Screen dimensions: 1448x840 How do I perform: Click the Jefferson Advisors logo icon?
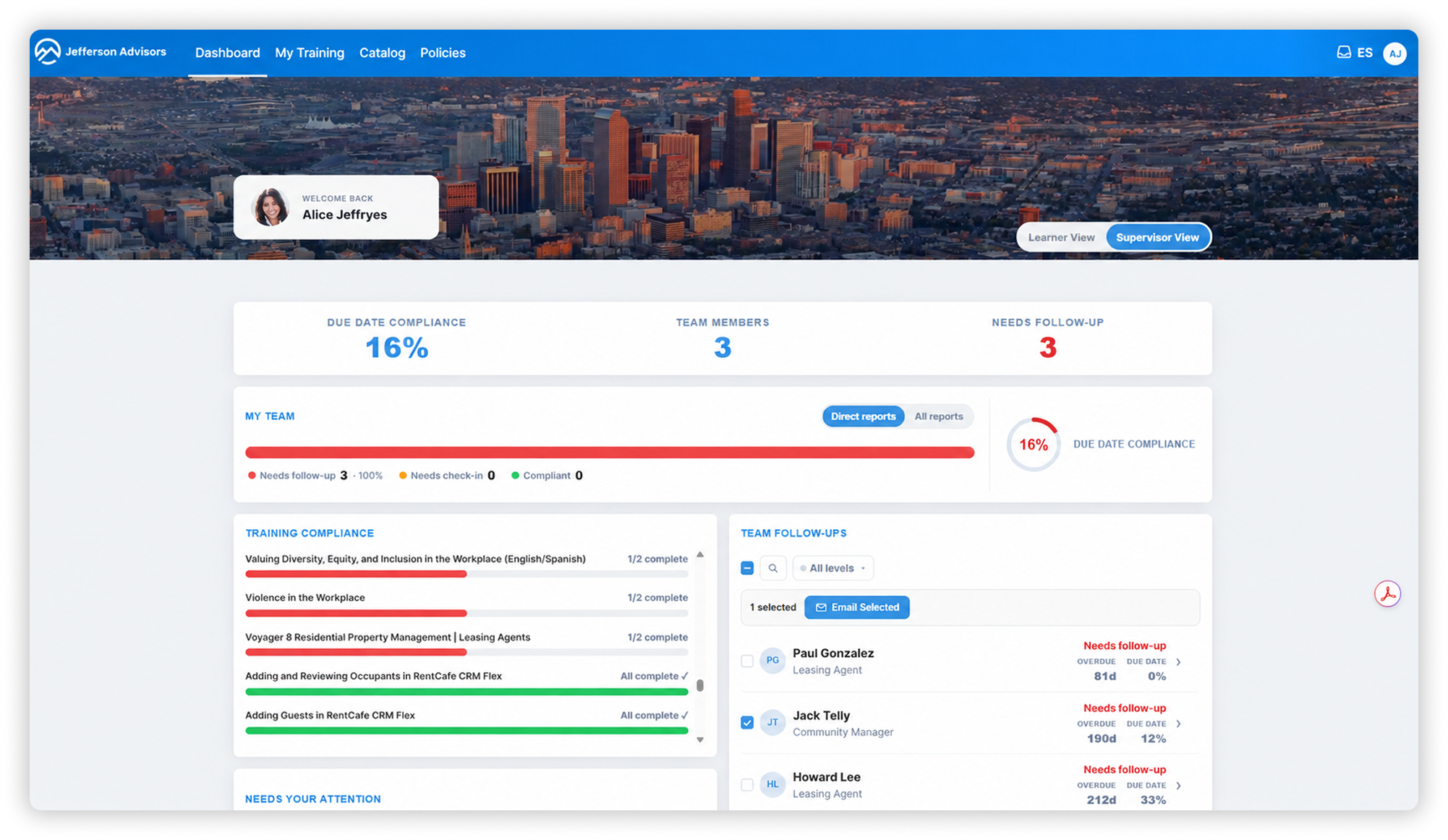48,51
